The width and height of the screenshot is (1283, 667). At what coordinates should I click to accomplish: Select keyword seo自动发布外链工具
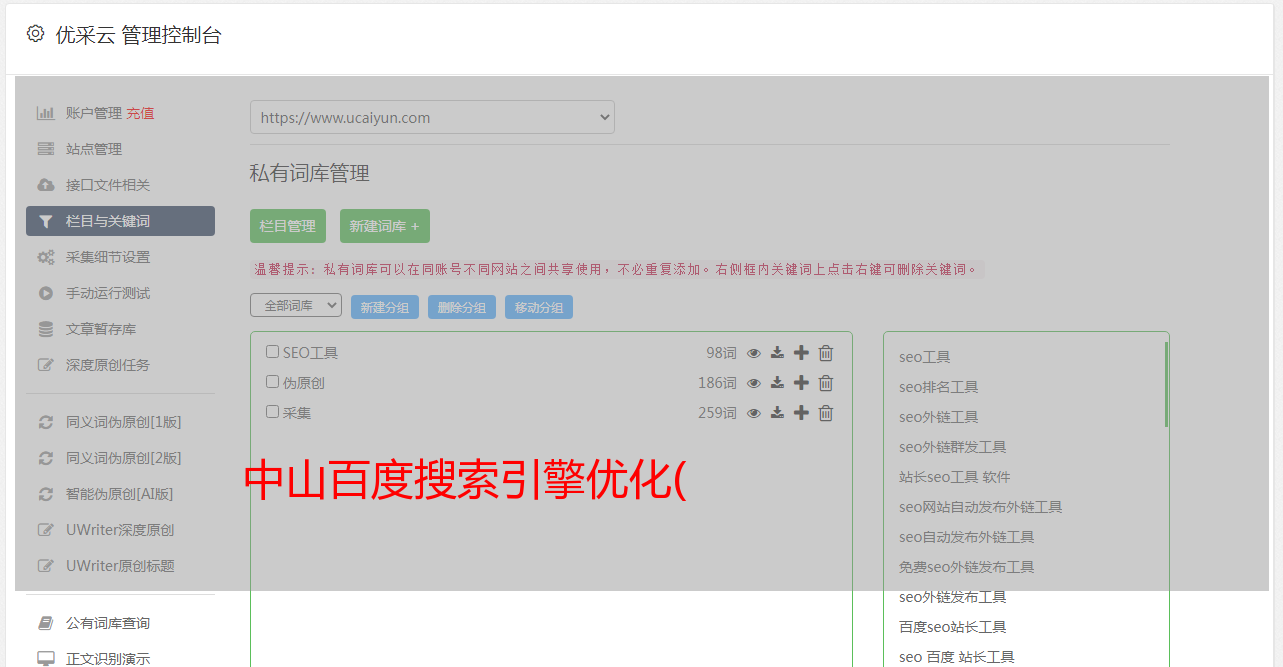click(x=967, y=537)
